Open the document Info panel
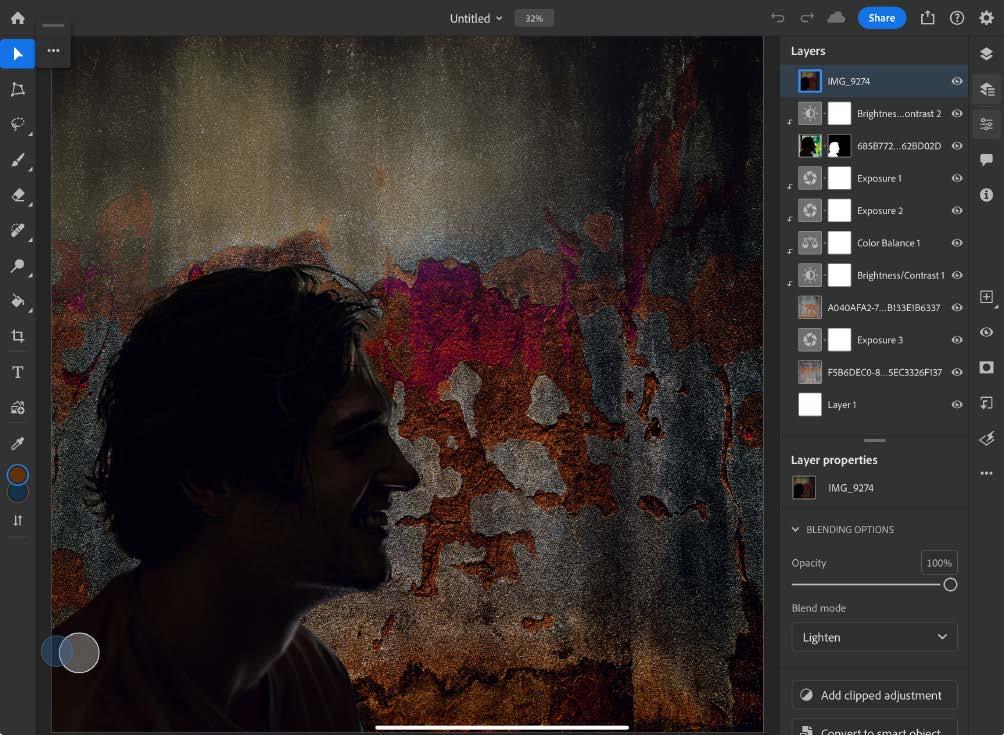This screenshot has width=1004, height=735. [x=986, y=195]
